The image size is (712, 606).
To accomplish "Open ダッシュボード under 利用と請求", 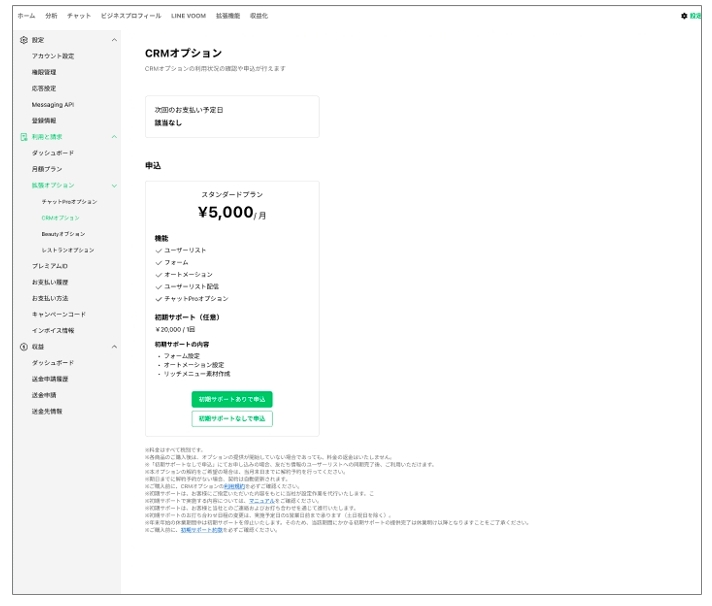I will 53,153.
